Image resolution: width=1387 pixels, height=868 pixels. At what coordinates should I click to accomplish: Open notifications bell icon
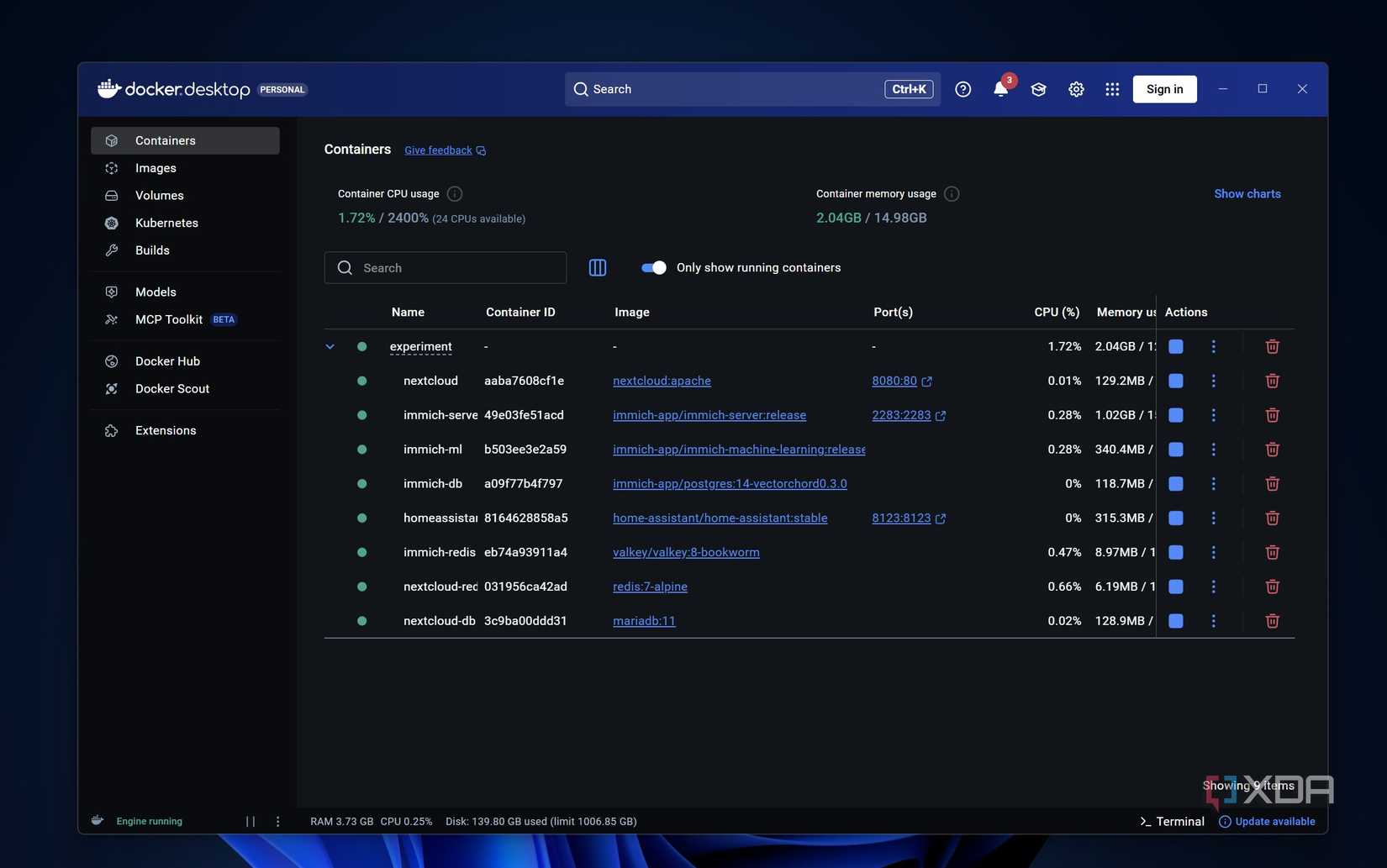pos(1000,89)
